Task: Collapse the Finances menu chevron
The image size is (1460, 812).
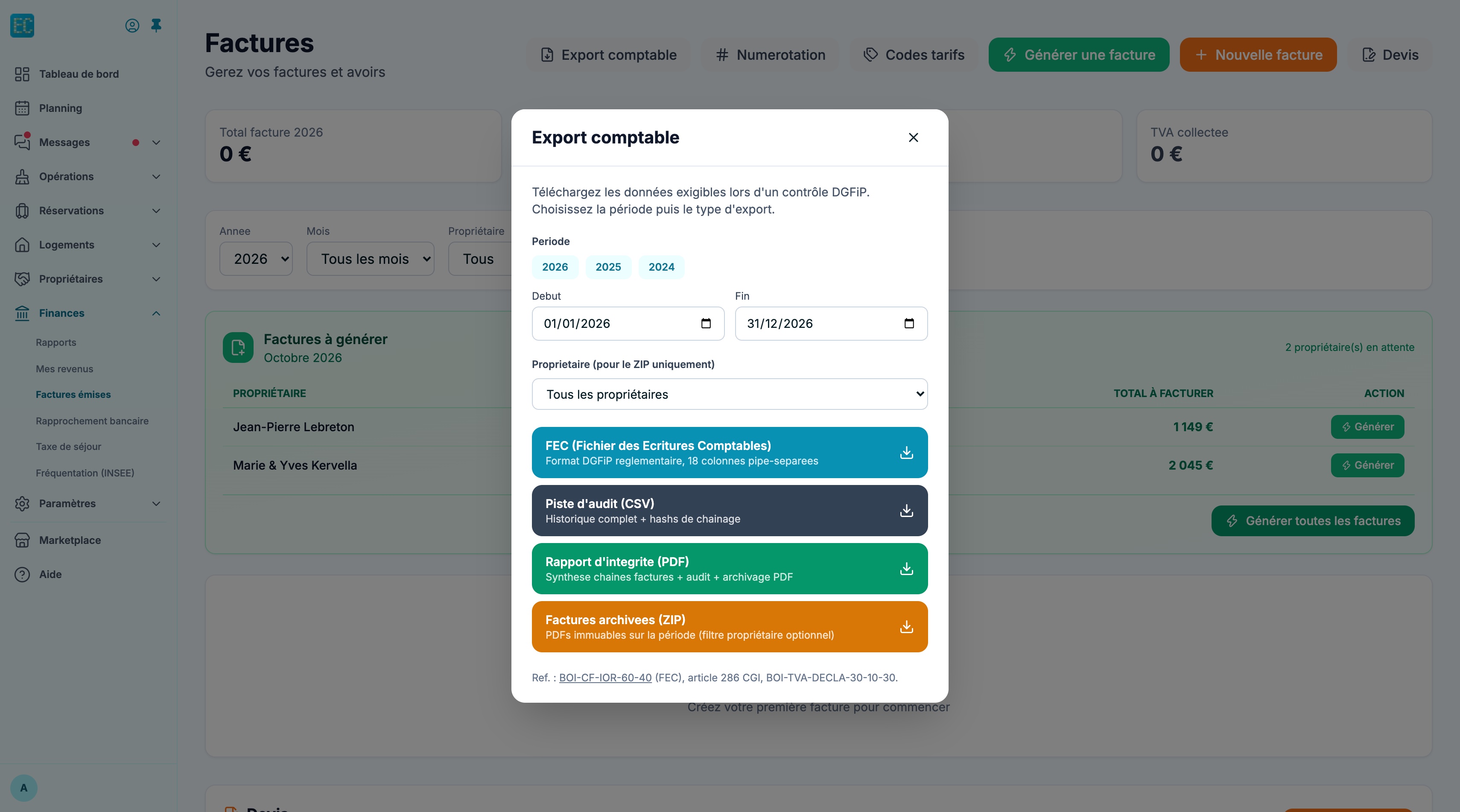Action: pyautogui.click(x=156, y=313)
